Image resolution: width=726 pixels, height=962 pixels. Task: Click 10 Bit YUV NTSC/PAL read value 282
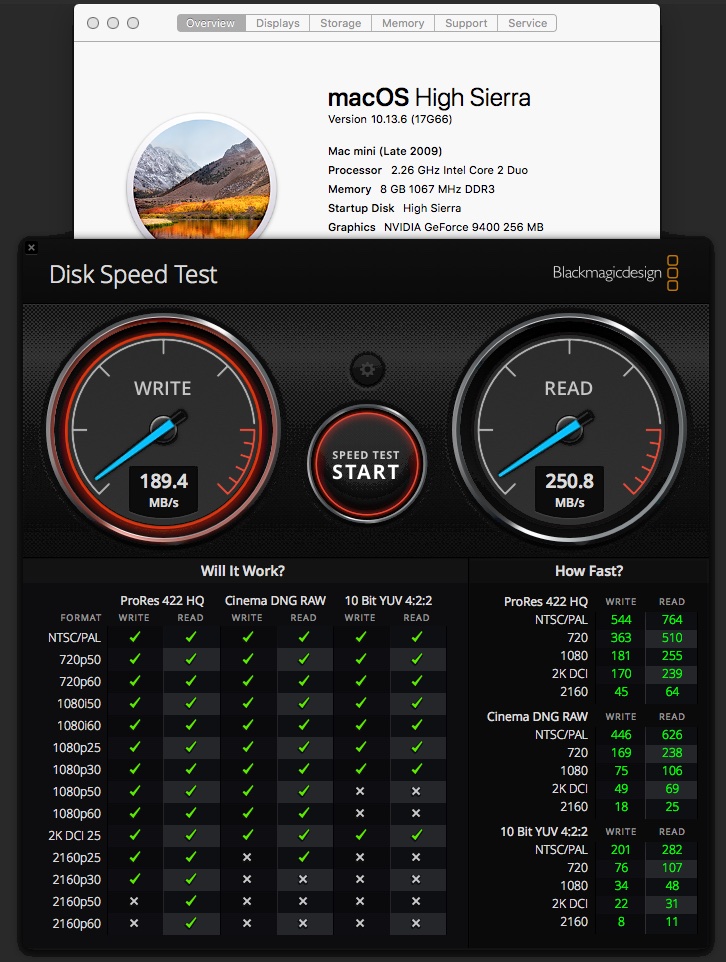[672, 850]
